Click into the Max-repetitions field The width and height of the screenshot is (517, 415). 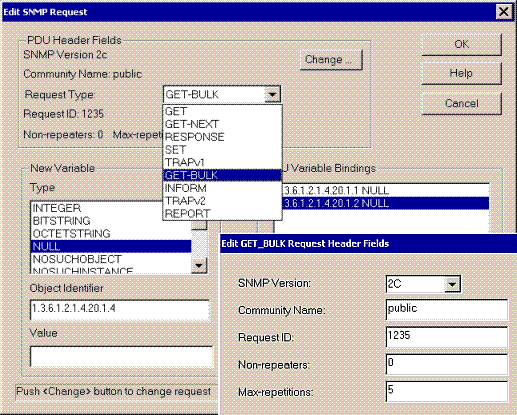(447, 391)
